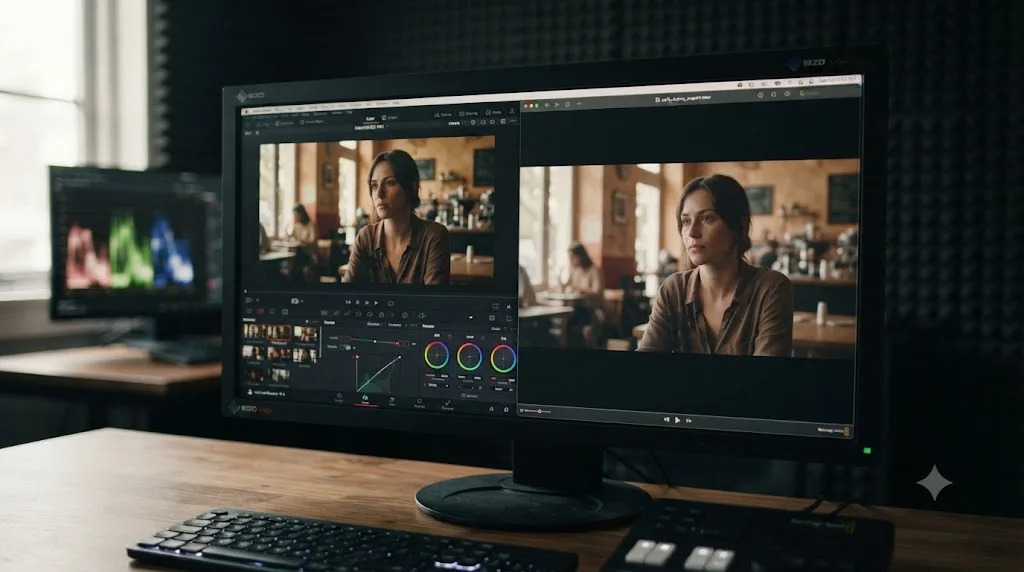Skip backward in the right player window

pos(666,419)
